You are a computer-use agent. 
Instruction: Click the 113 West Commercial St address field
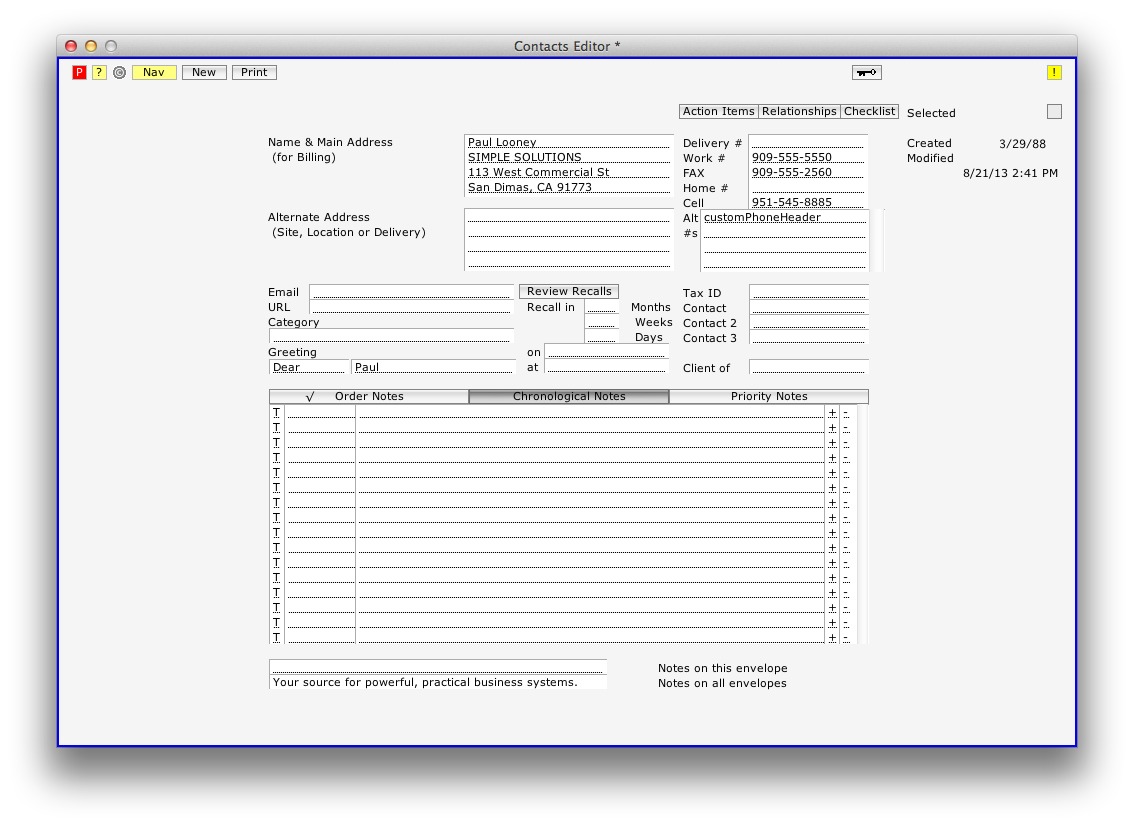(568, 172)
